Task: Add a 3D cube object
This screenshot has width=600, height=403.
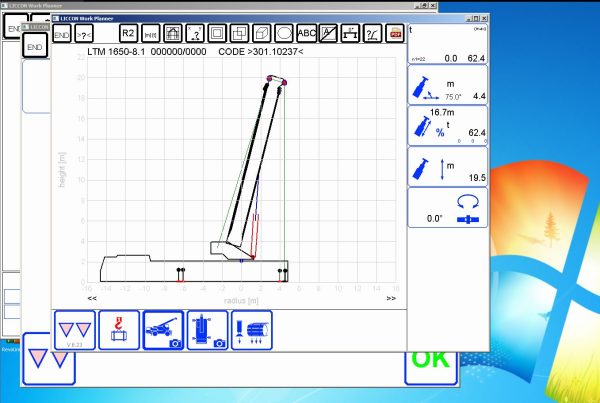Action: click(x=261, y=34)
